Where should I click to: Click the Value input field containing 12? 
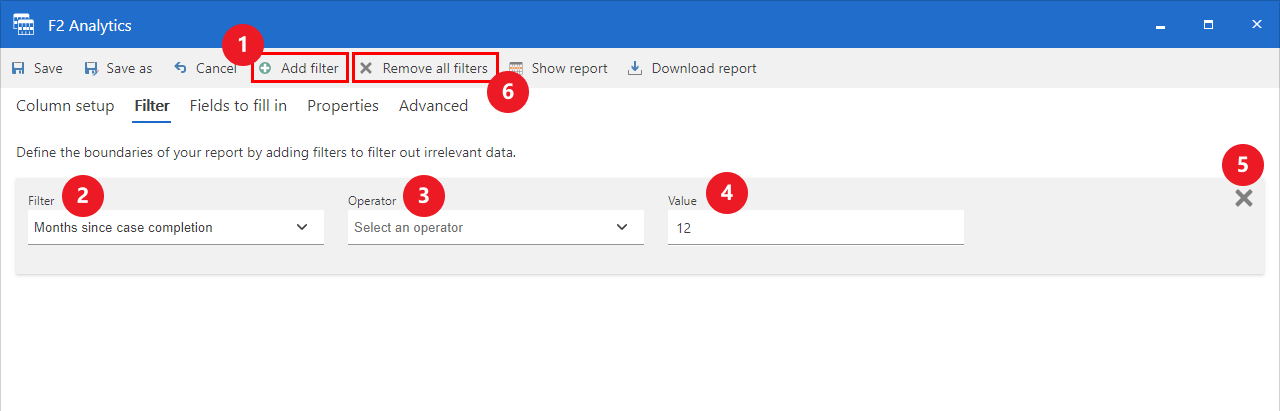815,228
